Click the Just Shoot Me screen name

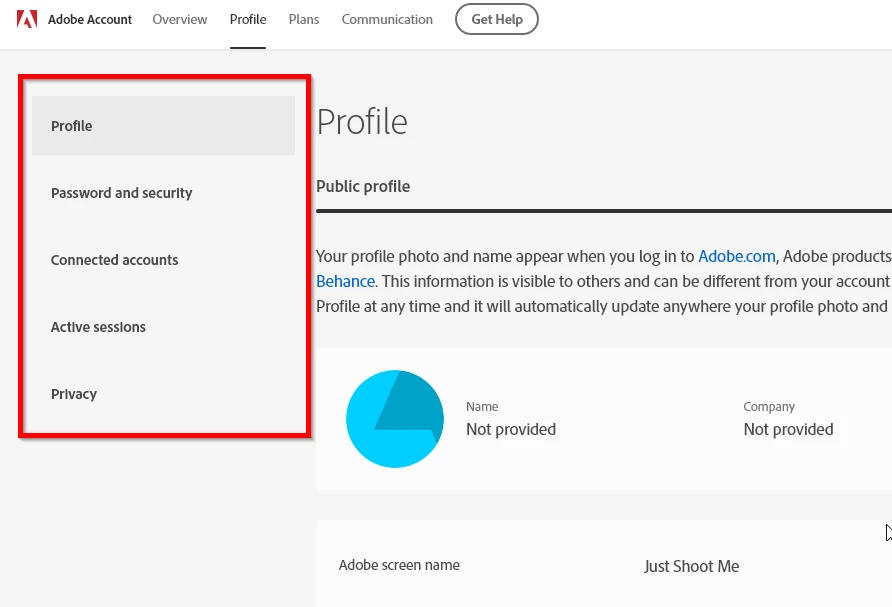(x=692, y=567)
